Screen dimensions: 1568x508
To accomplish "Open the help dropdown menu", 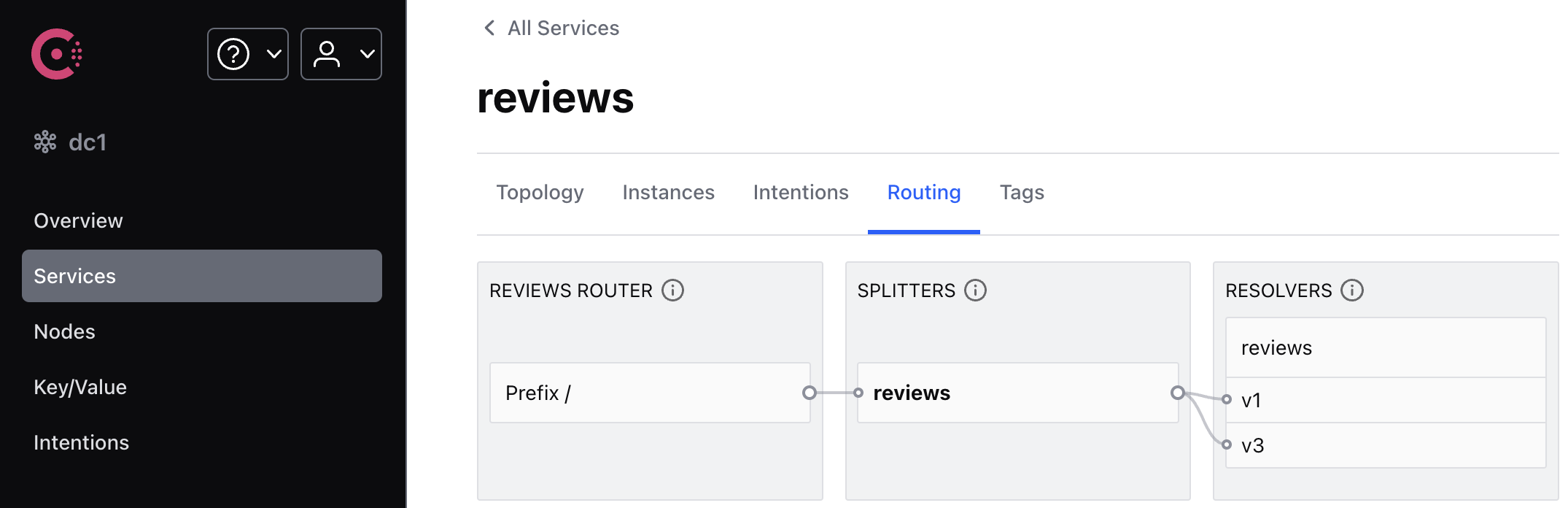I will [x=274, y=53].
